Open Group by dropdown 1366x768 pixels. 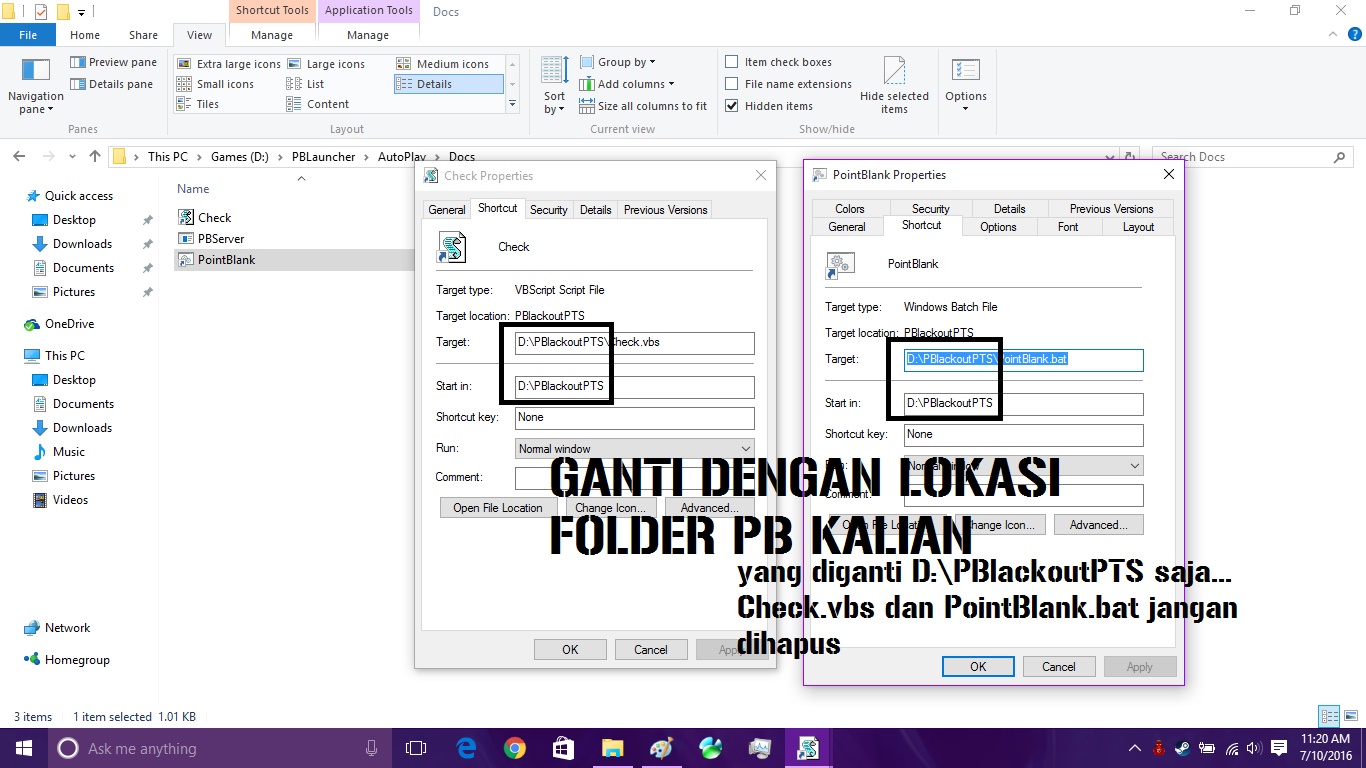(x=618, y=62)
